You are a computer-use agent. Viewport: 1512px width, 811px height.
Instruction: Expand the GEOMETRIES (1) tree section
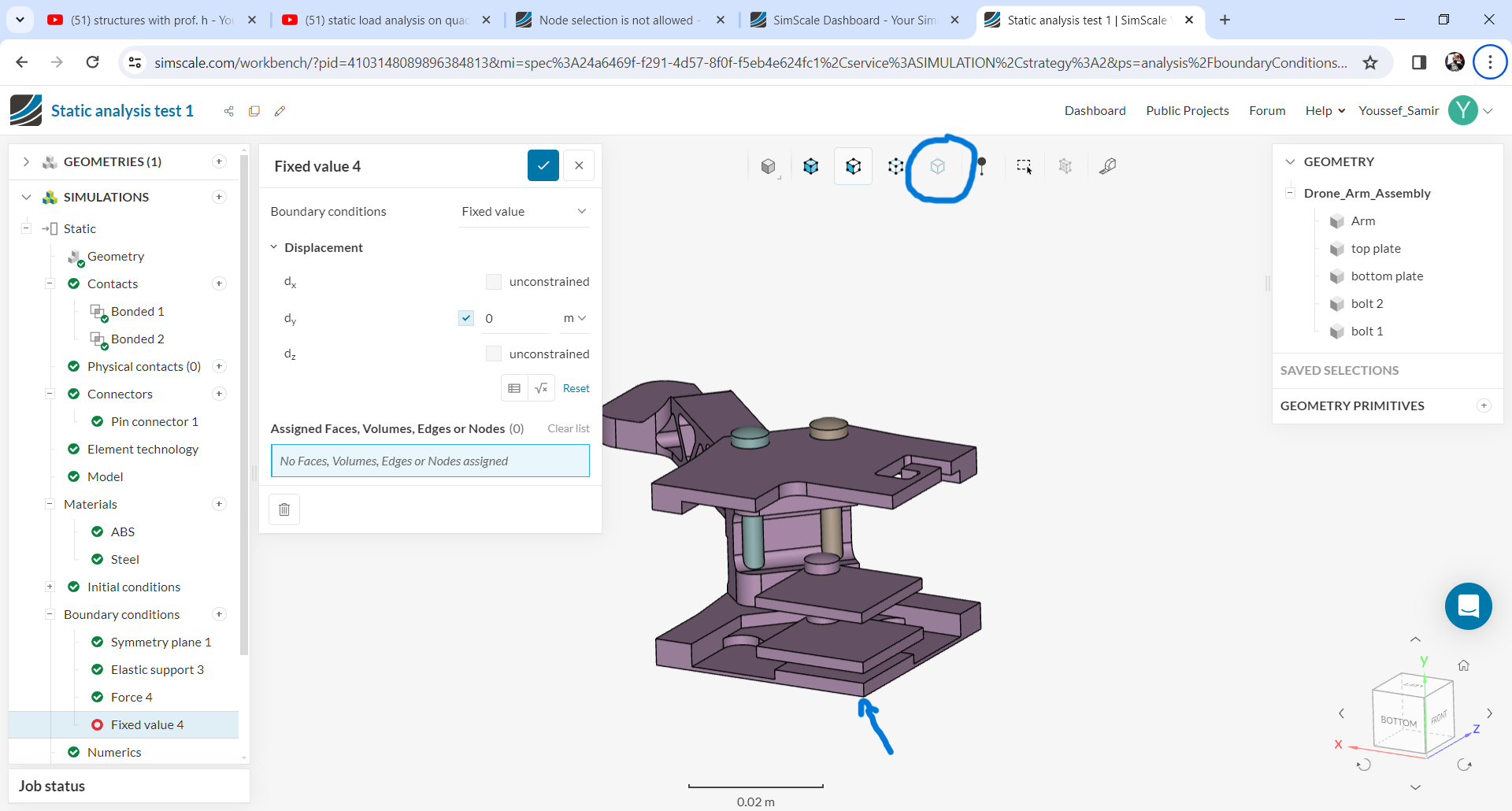[x=26, y=161]
